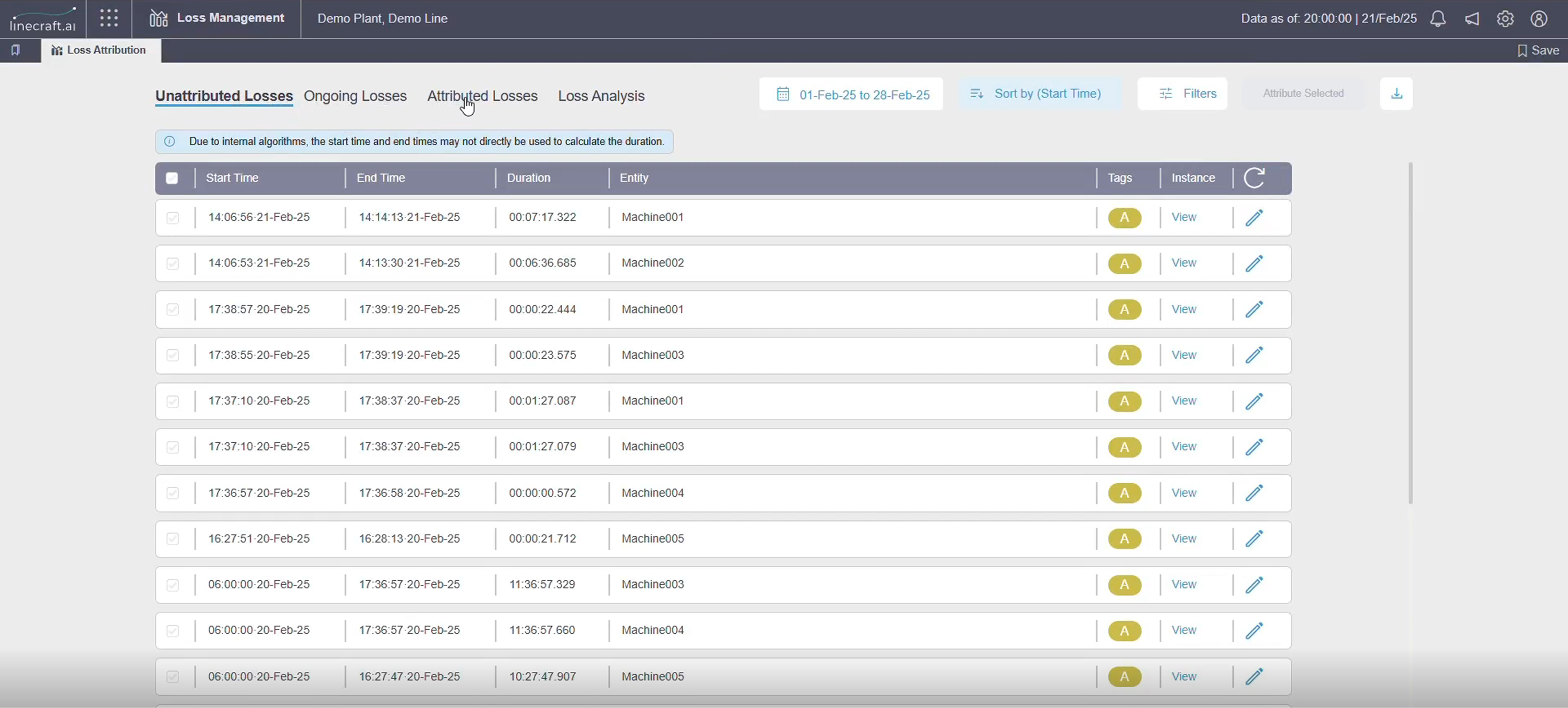Refresh the losses table with the reload icon

pos(1254,178)
